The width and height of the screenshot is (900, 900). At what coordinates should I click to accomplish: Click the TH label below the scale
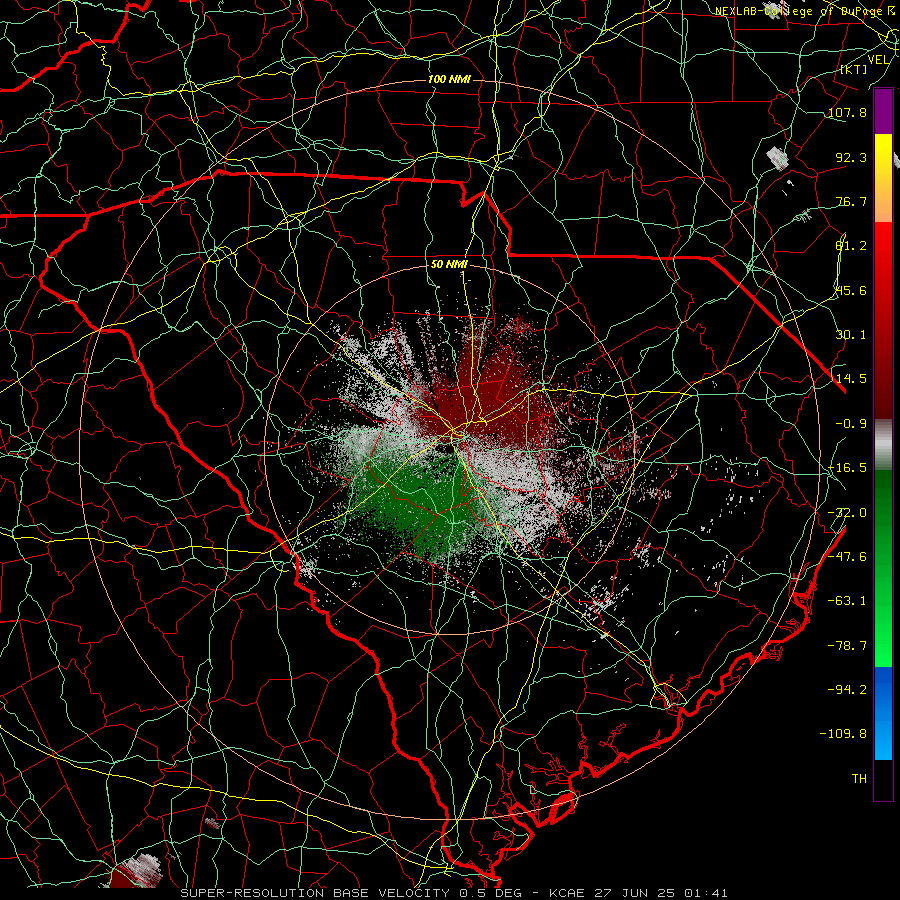(859, 779)
